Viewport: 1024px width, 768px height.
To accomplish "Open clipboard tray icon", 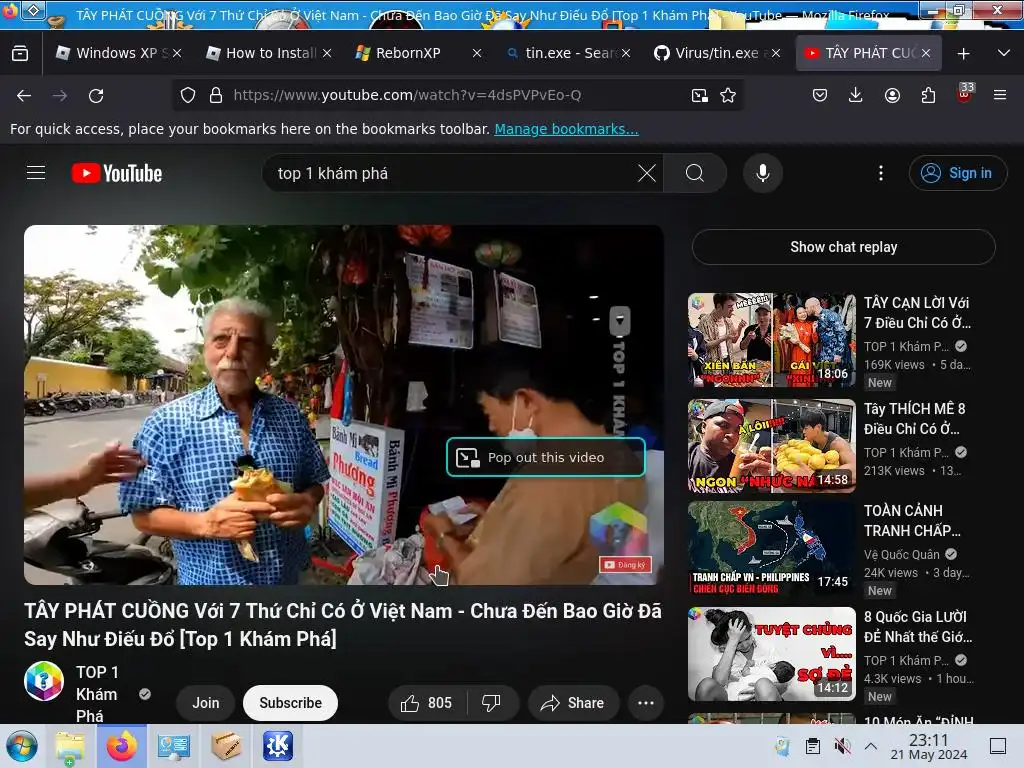I will (x=812, y=746).
